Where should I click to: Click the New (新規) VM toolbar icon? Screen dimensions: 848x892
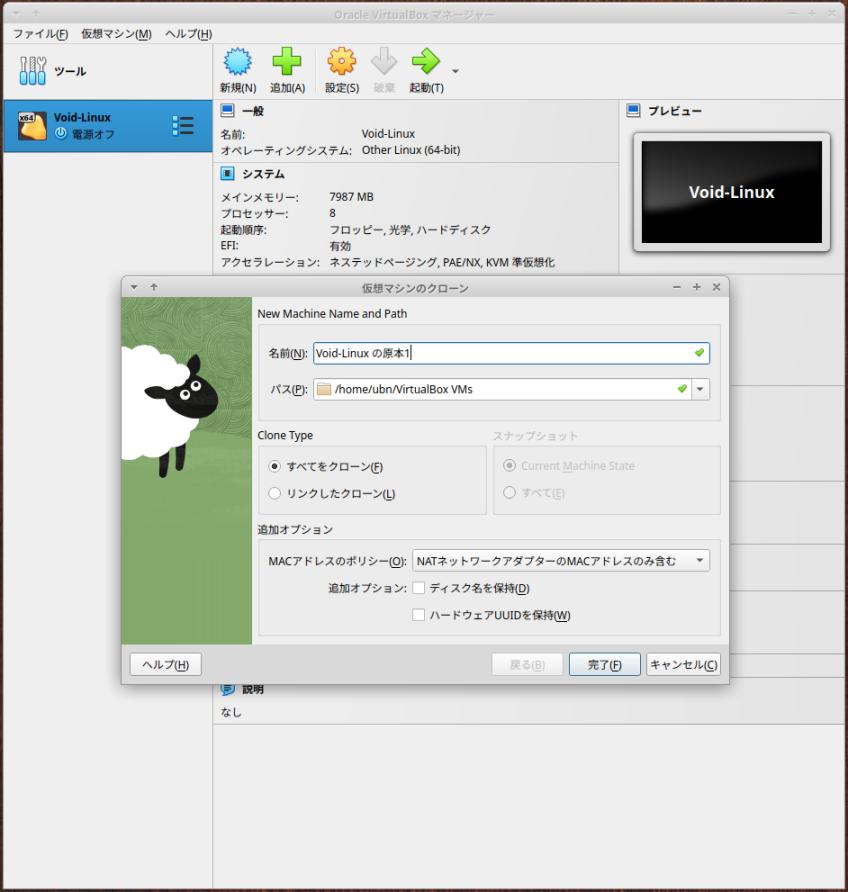238,61
